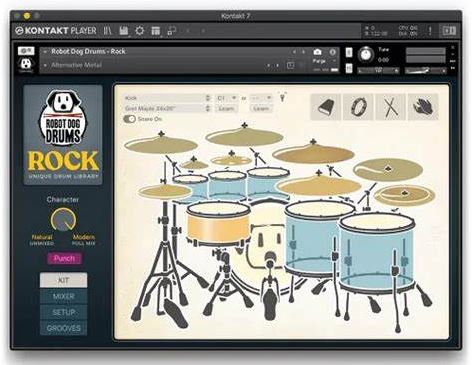Go to next instrument arrow by camera
Viewport: 472px width, 365px height.
point(303,52)
